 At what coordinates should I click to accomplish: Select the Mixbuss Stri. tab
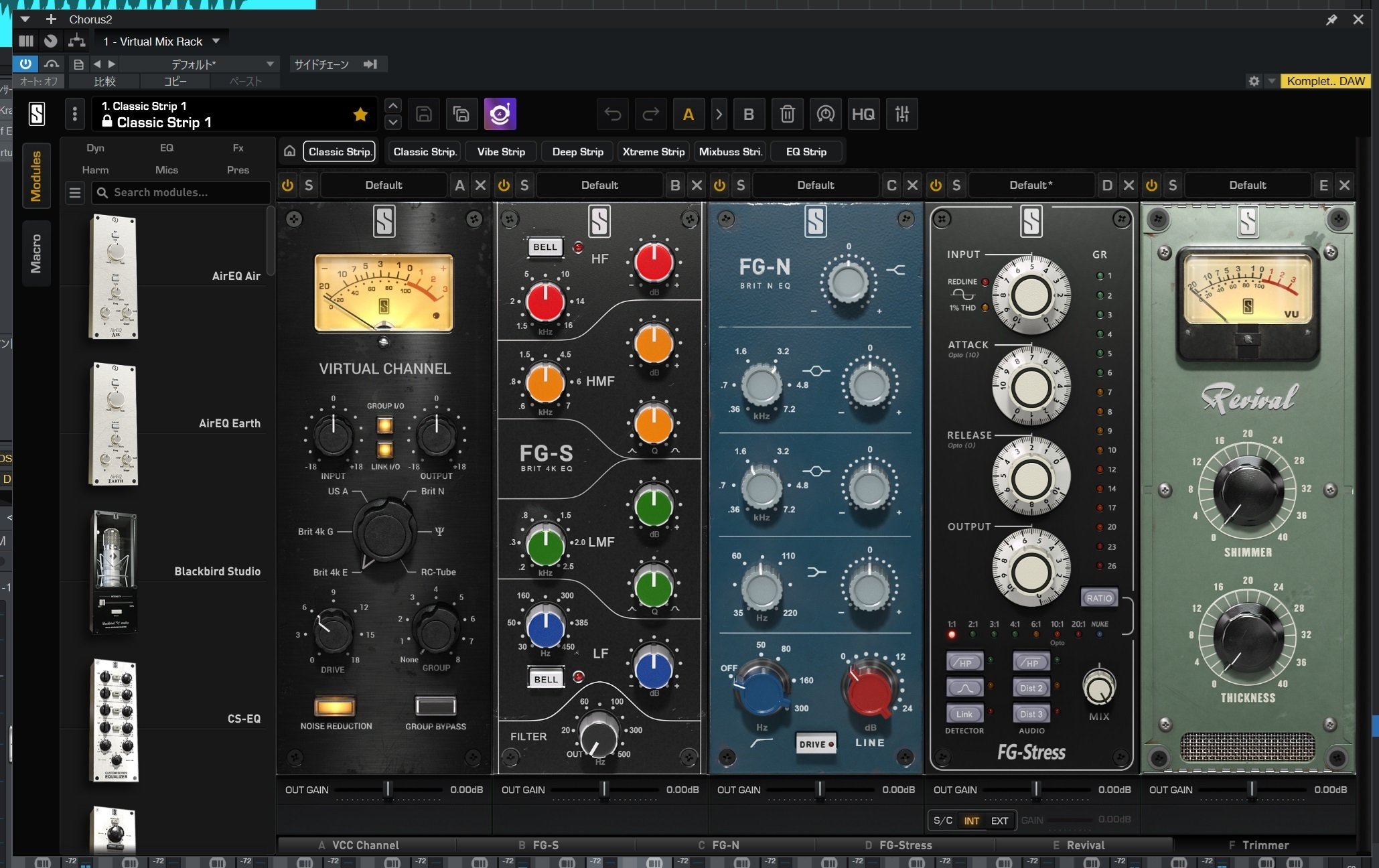coord(729,151)
